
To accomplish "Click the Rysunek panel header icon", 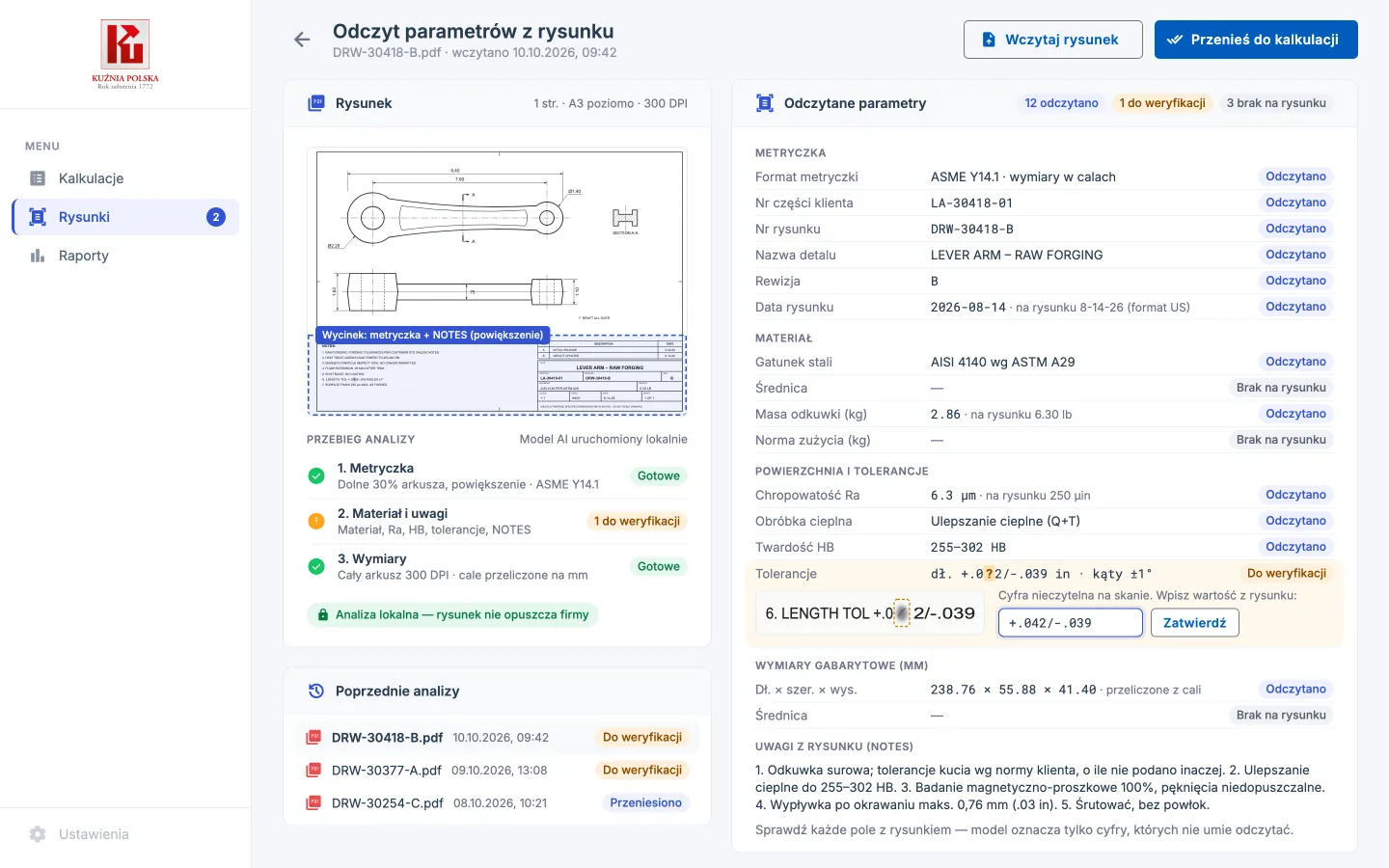I will tap(315, 103).
